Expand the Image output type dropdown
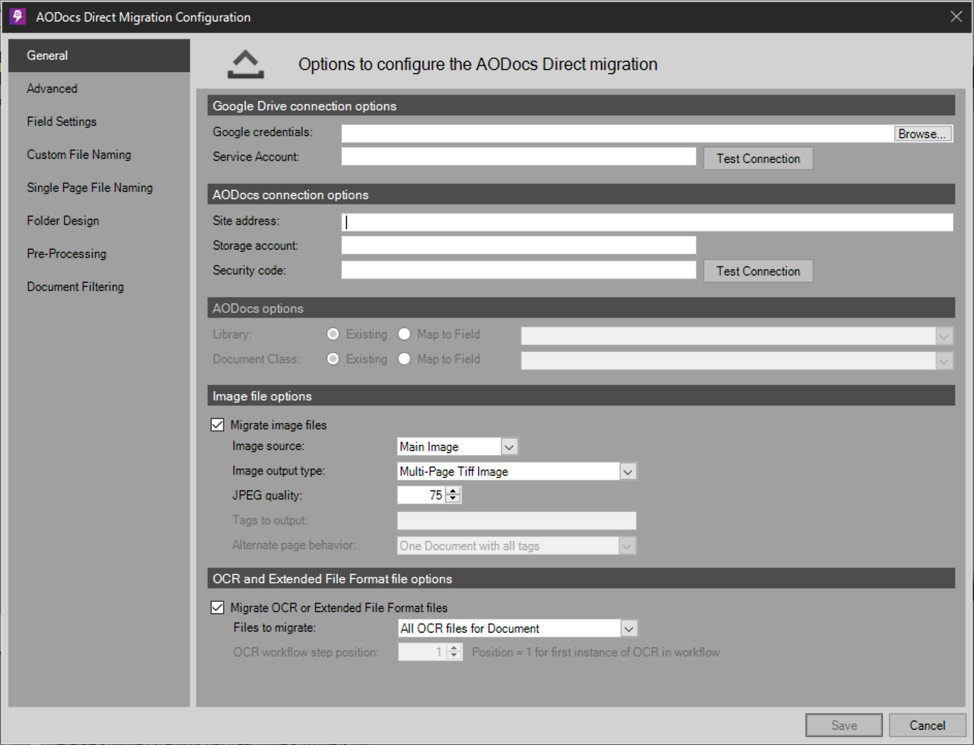The width and height of the screenshot is (974, 745). point(628,472)
